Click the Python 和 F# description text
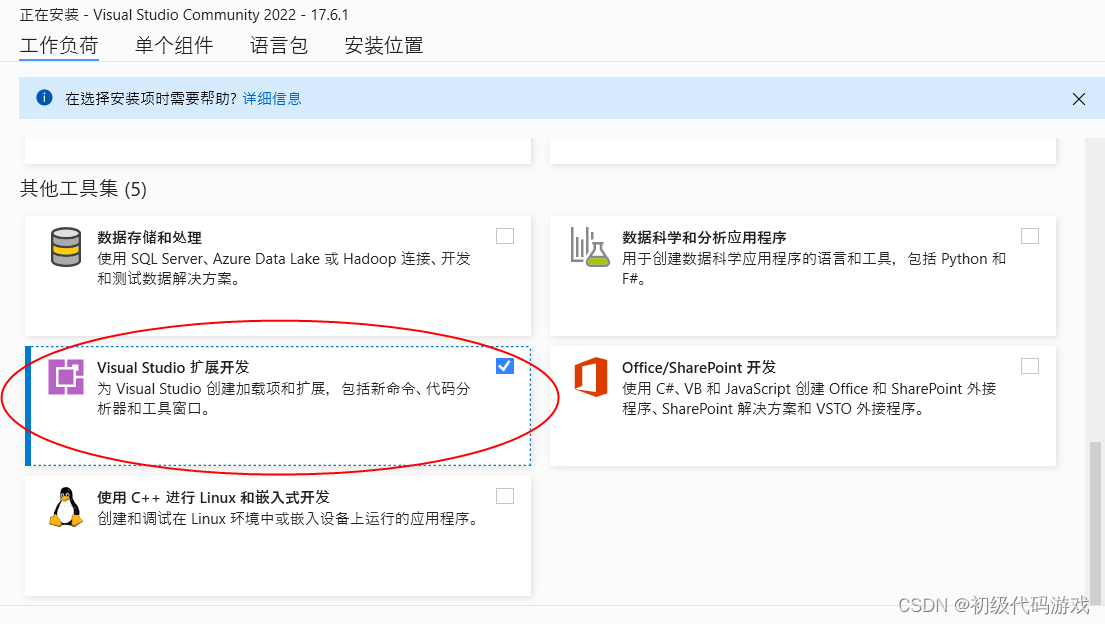 [x=814, y=269]
